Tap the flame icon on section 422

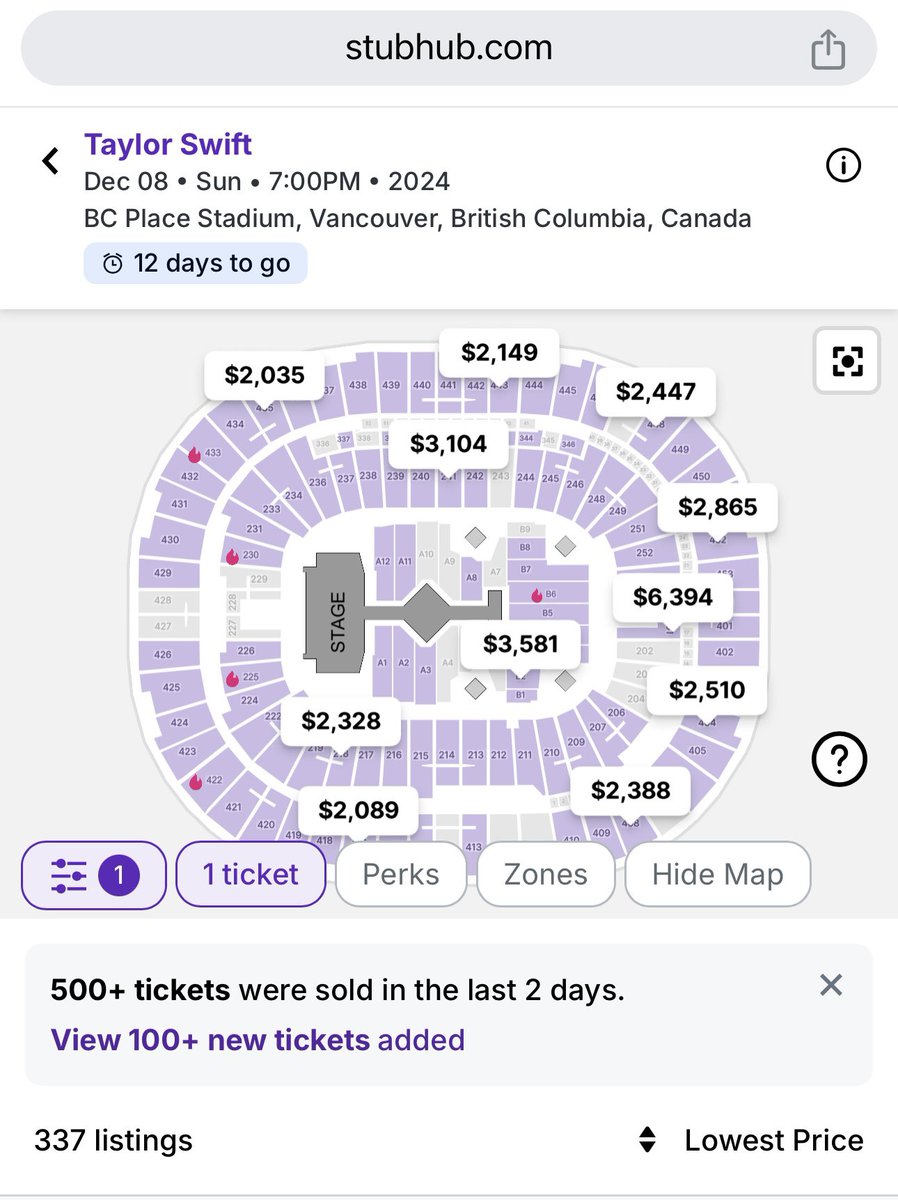[x=196, y=782]
